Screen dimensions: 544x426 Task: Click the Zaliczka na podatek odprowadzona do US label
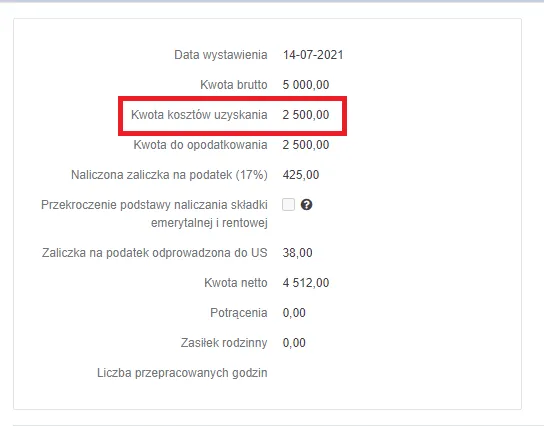pyautogui.click(x=155, y=253)
